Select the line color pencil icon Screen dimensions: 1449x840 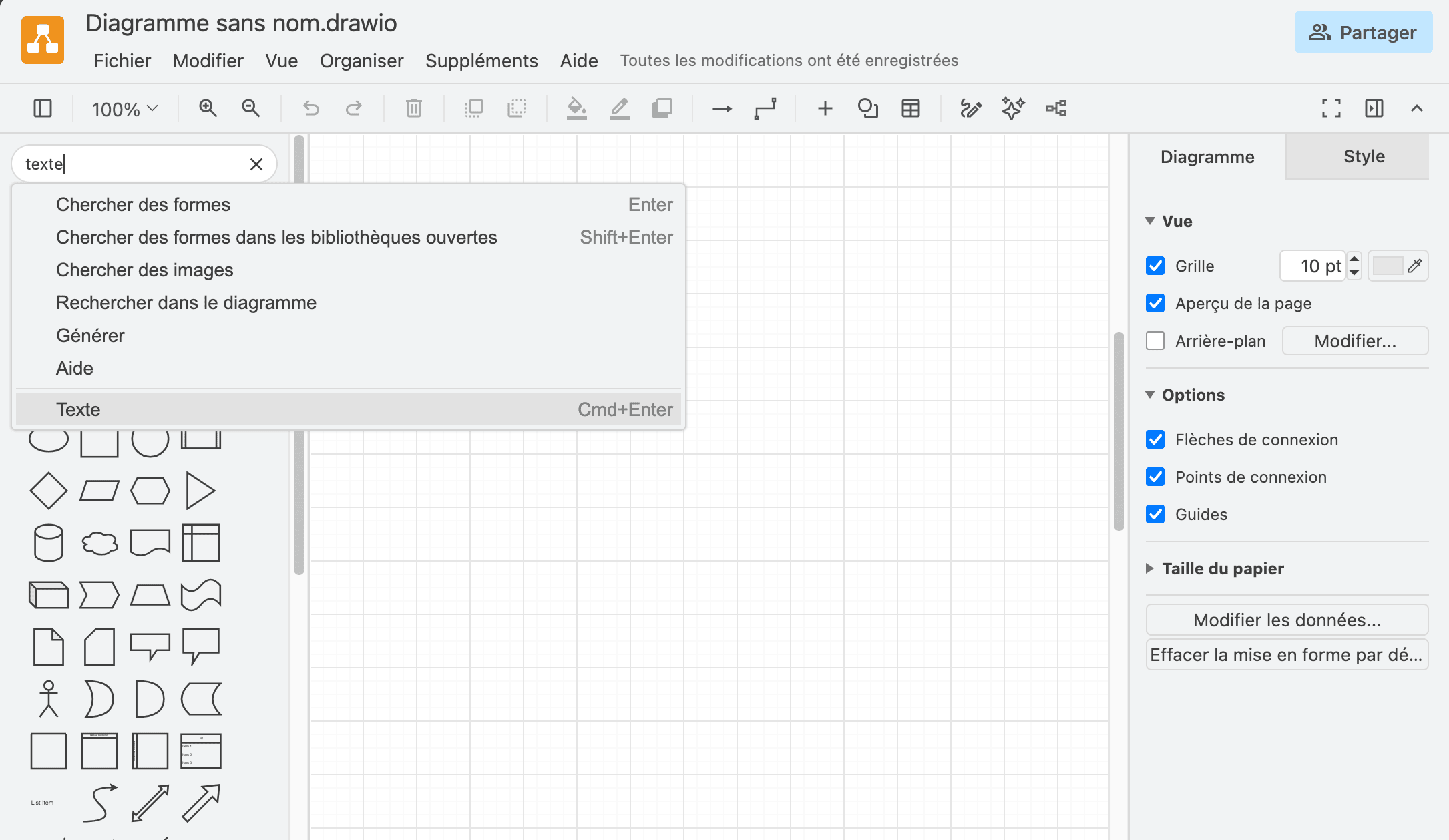tap(620, 108)
